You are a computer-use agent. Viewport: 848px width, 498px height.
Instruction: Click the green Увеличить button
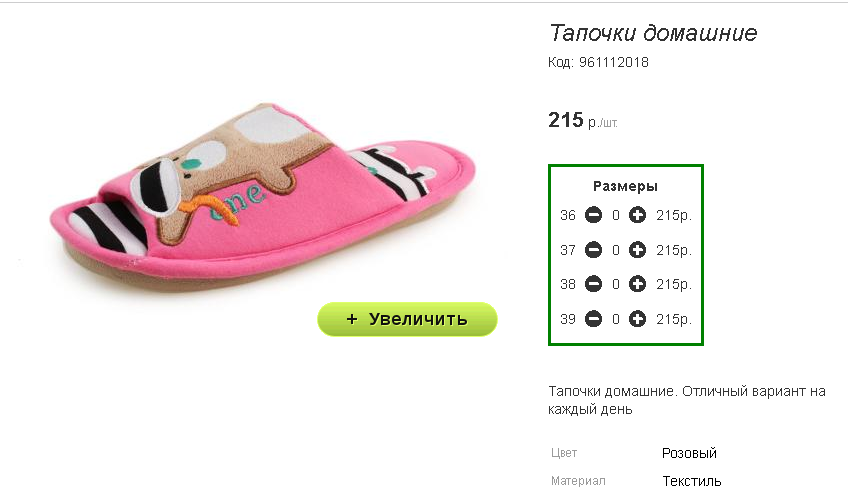pyautogui.click(x=407, y=319)
